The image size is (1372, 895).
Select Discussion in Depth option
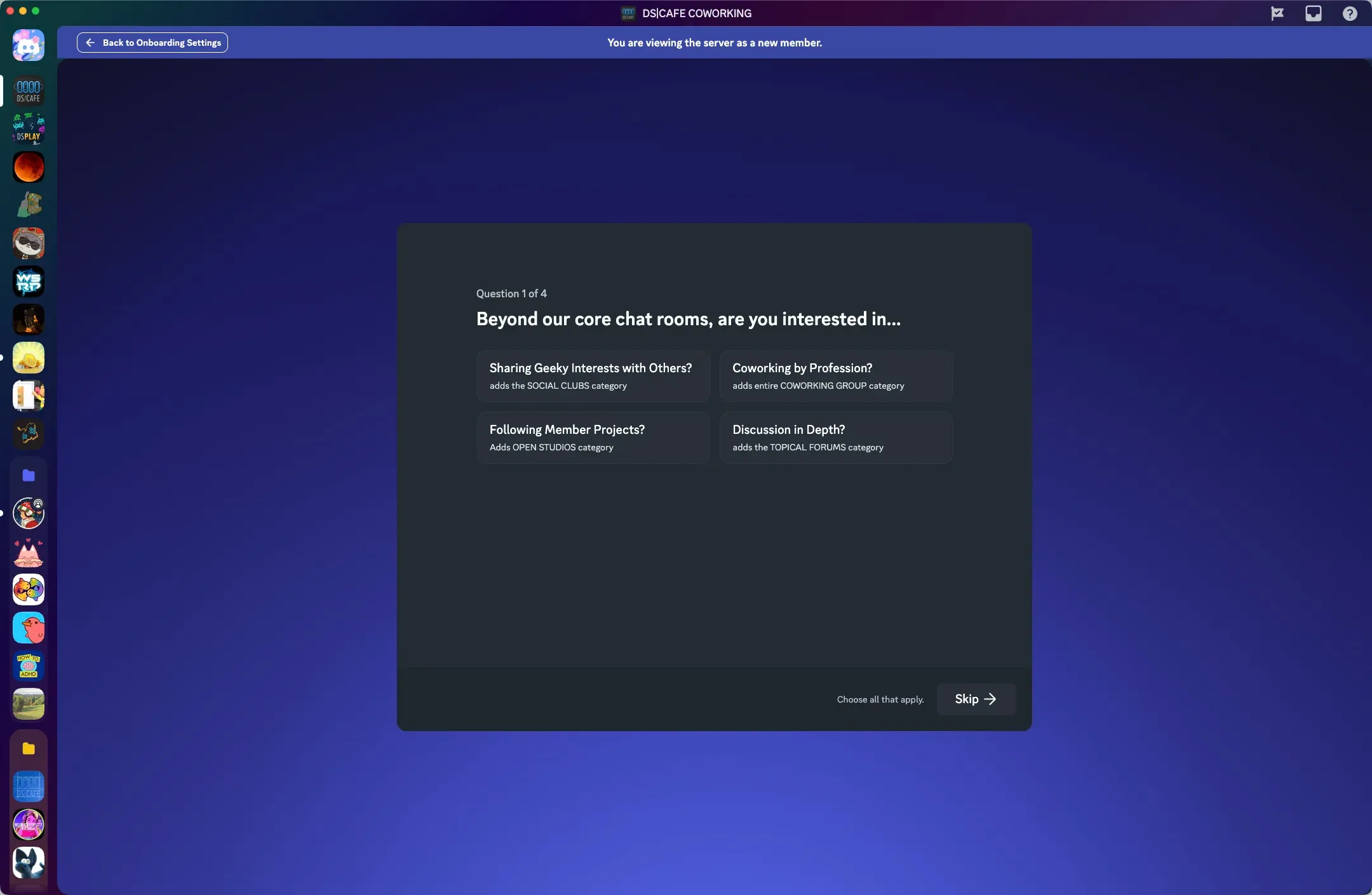835,438
